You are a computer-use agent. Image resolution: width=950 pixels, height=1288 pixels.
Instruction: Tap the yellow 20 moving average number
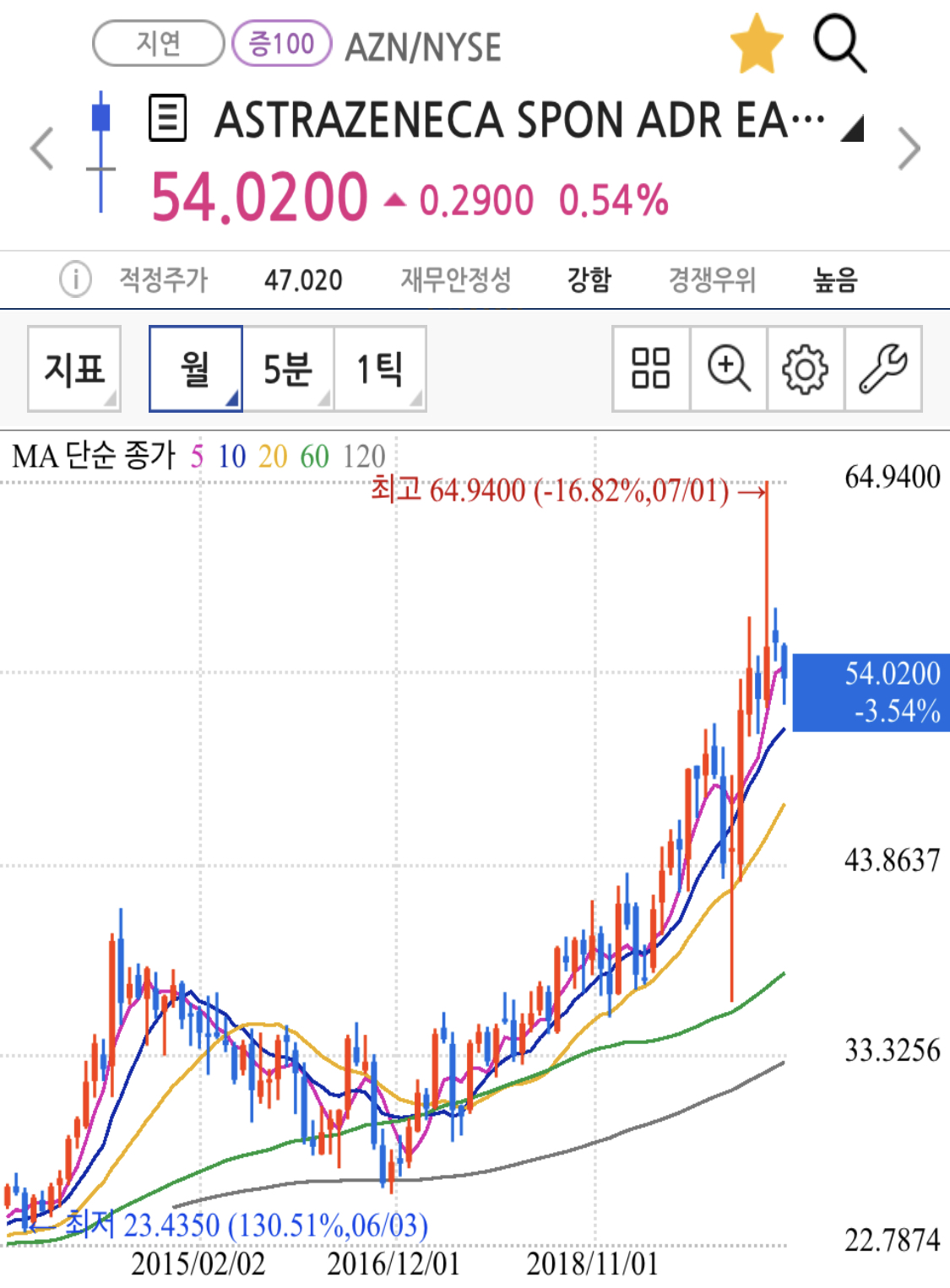click(273, 457)
